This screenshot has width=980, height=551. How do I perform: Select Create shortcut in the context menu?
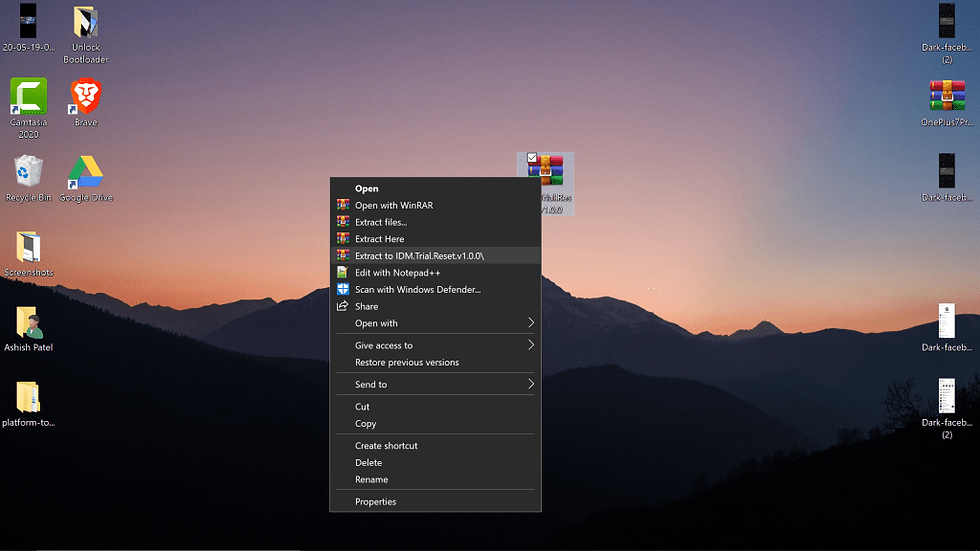tap(435, 445)
